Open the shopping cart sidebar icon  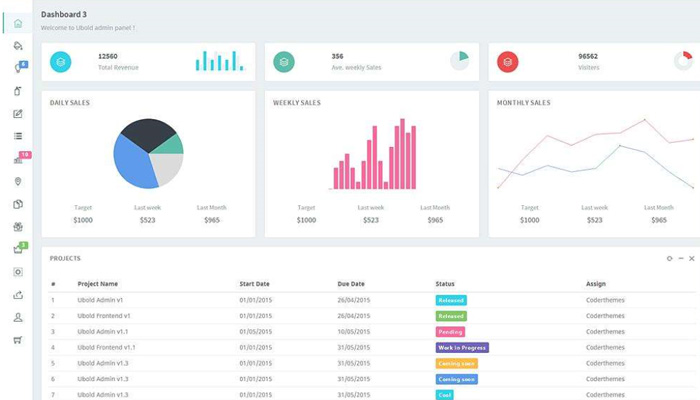[18, 340]
